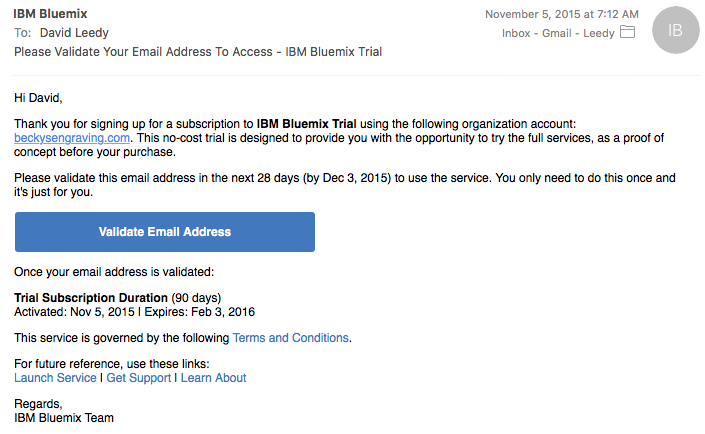Image resolution: width=705 pixels, height=434 pixels.
Task: Open the Terms and Conditions link
Action: 290,338
